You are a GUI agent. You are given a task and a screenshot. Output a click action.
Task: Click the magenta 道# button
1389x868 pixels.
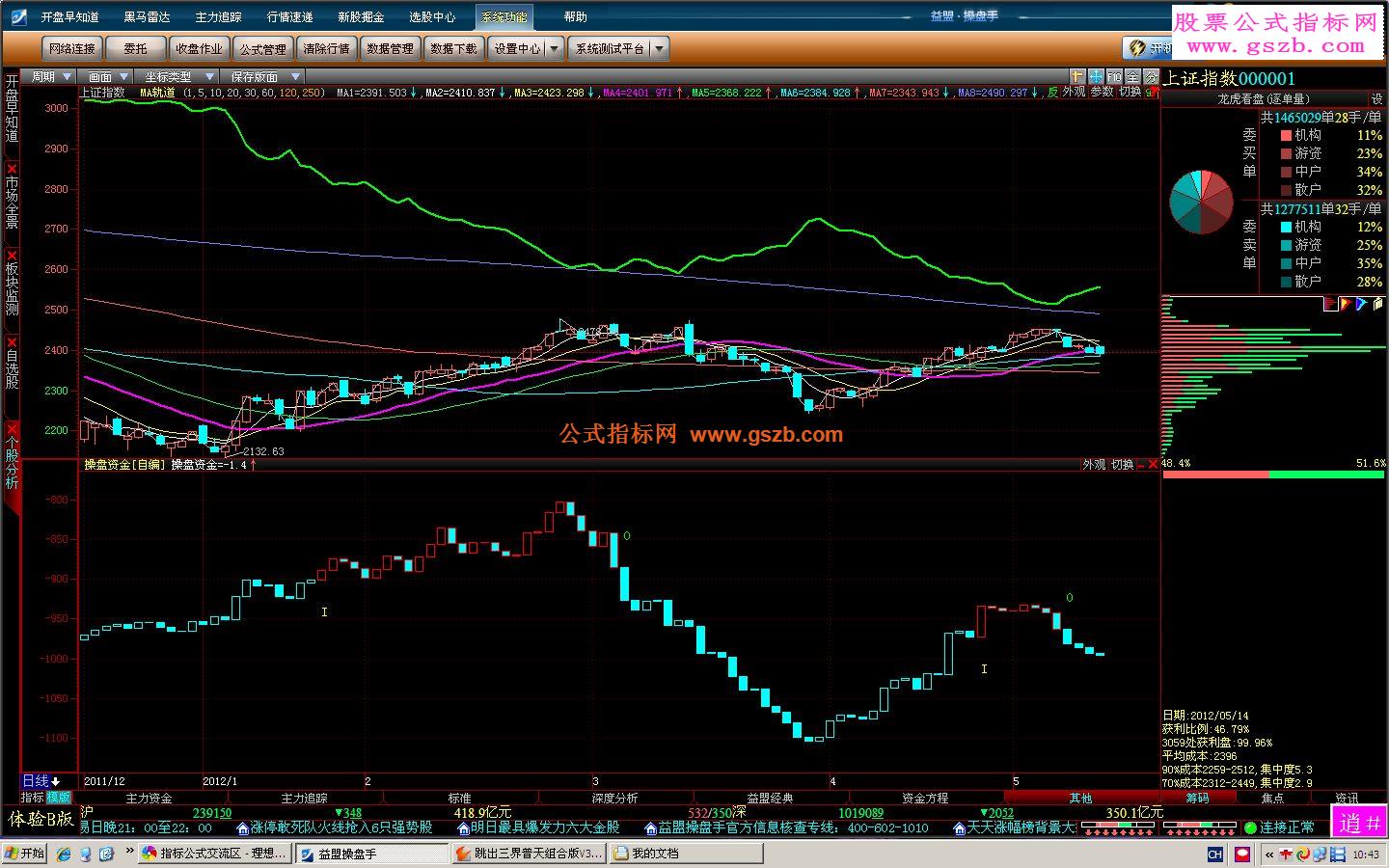[1360, 823]
